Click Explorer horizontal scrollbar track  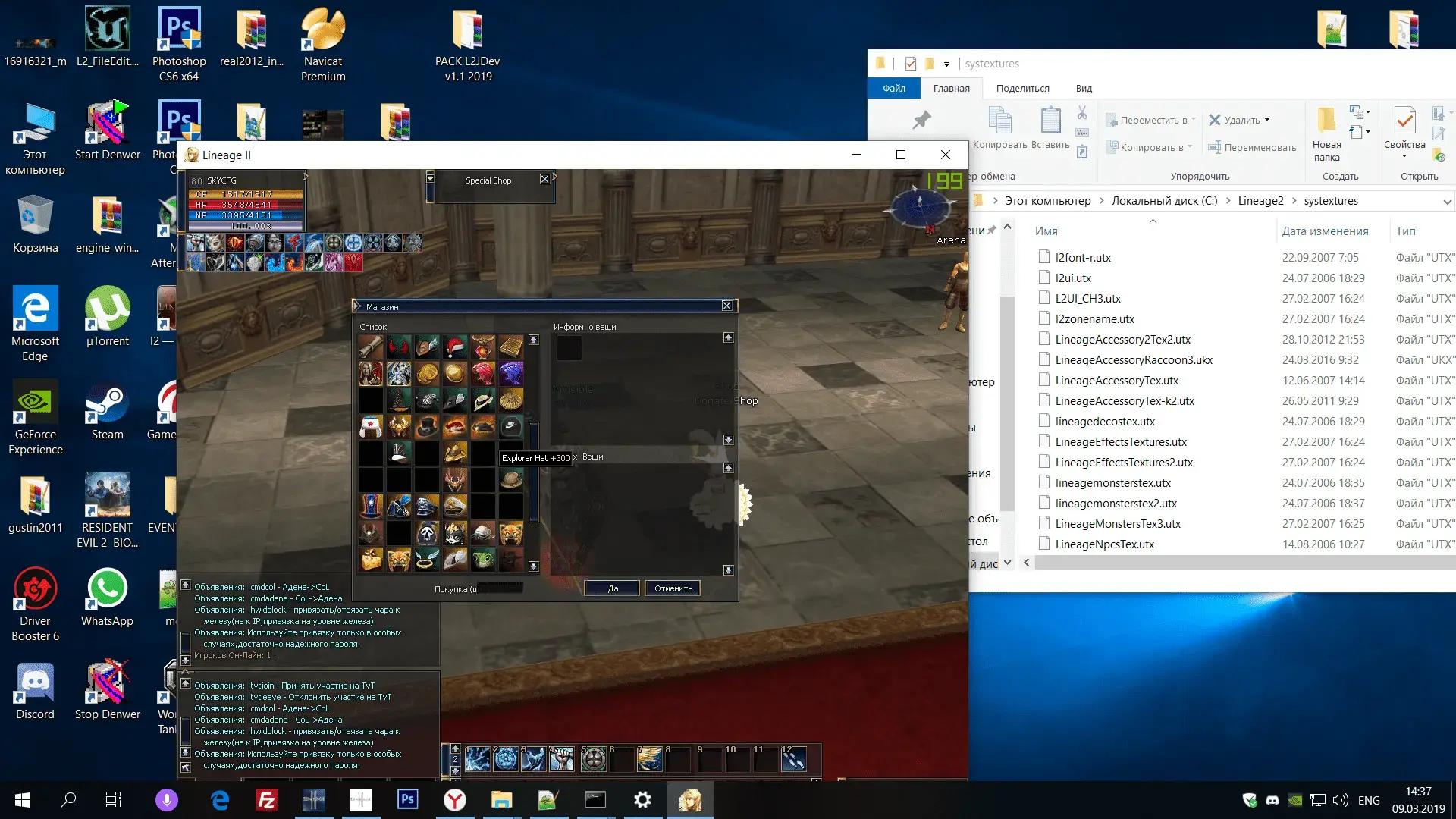pyautogui.click(x=1244, y=563)
